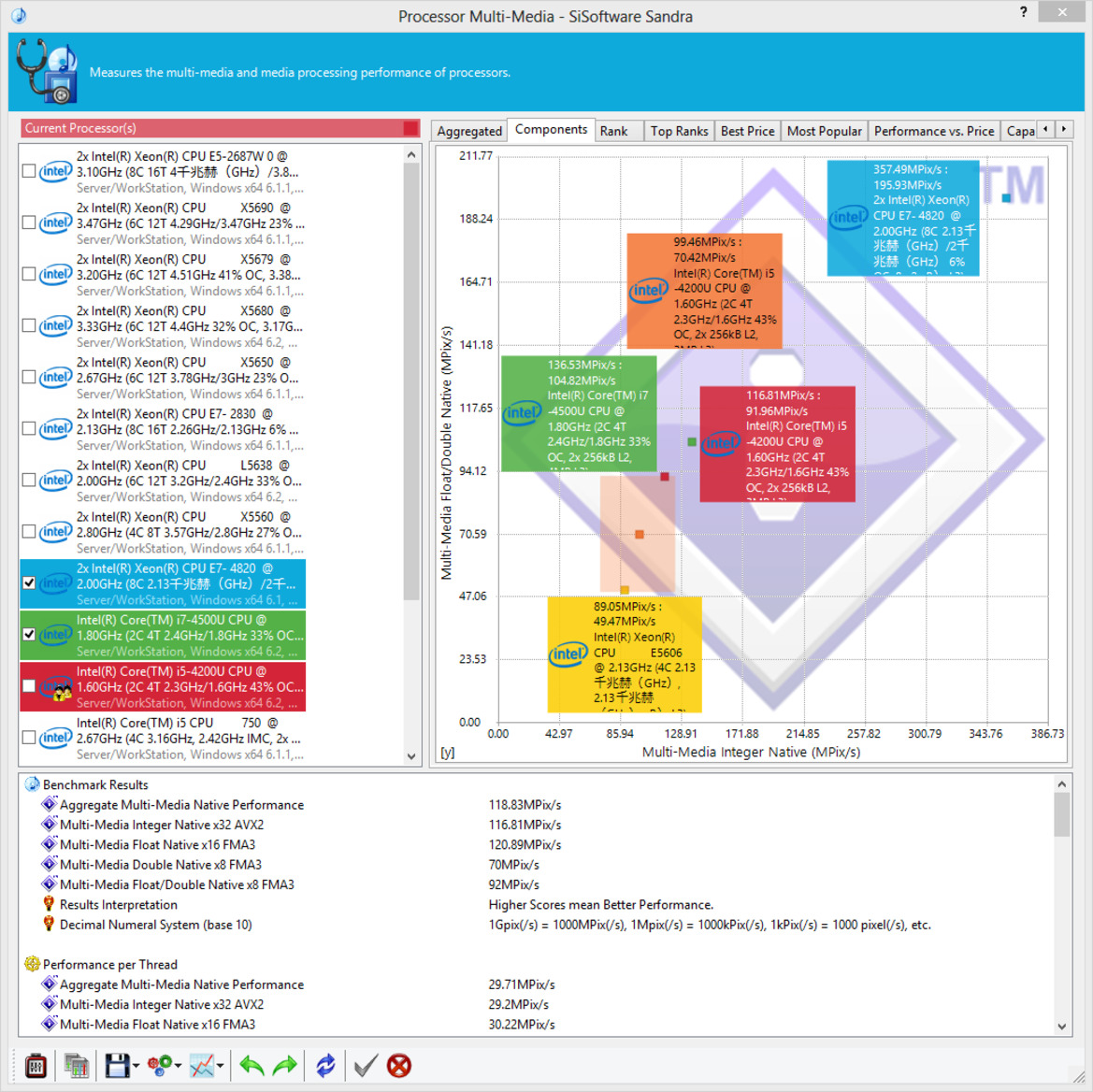Click the orange data point on the chart
The height and width of the screenshot is (1092, 1093).
[640, 535]
